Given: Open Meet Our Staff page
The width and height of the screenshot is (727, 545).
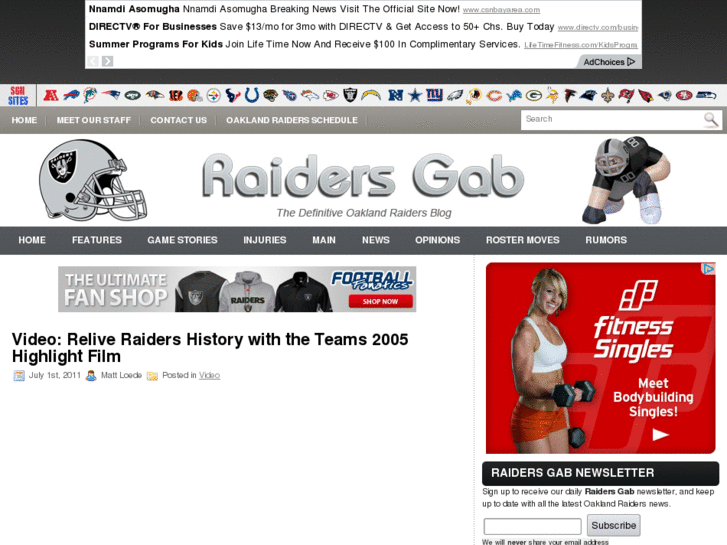Looking at the screenshot, I should pos(94,120).
